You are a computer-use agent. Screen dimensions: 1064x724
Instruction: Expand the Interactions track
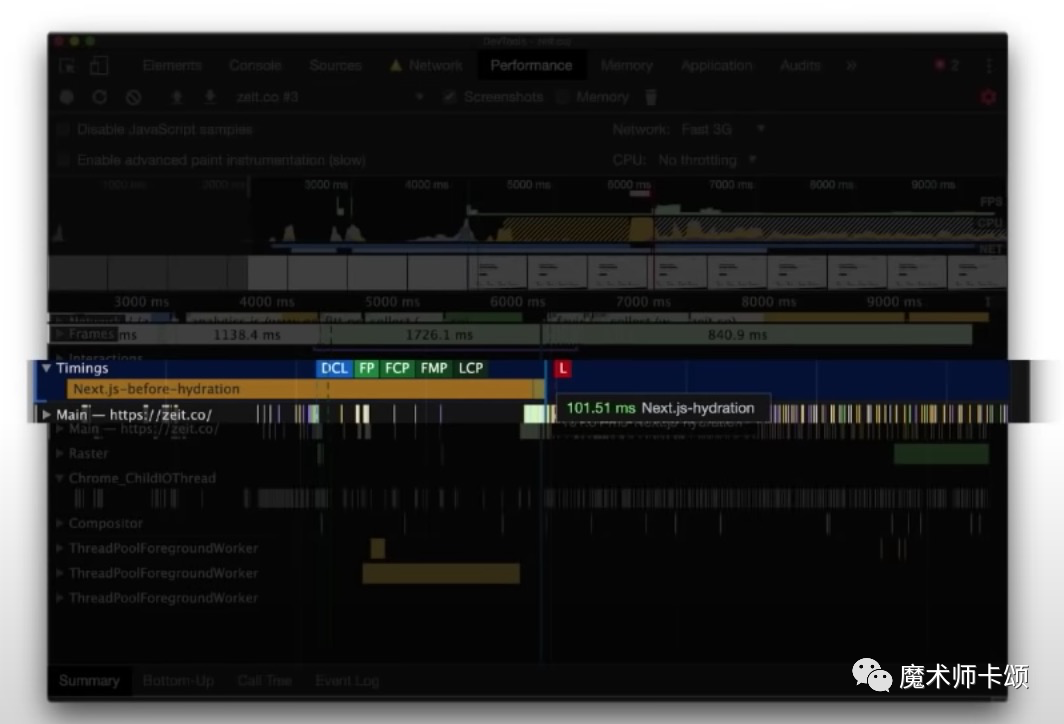(60, 358)
